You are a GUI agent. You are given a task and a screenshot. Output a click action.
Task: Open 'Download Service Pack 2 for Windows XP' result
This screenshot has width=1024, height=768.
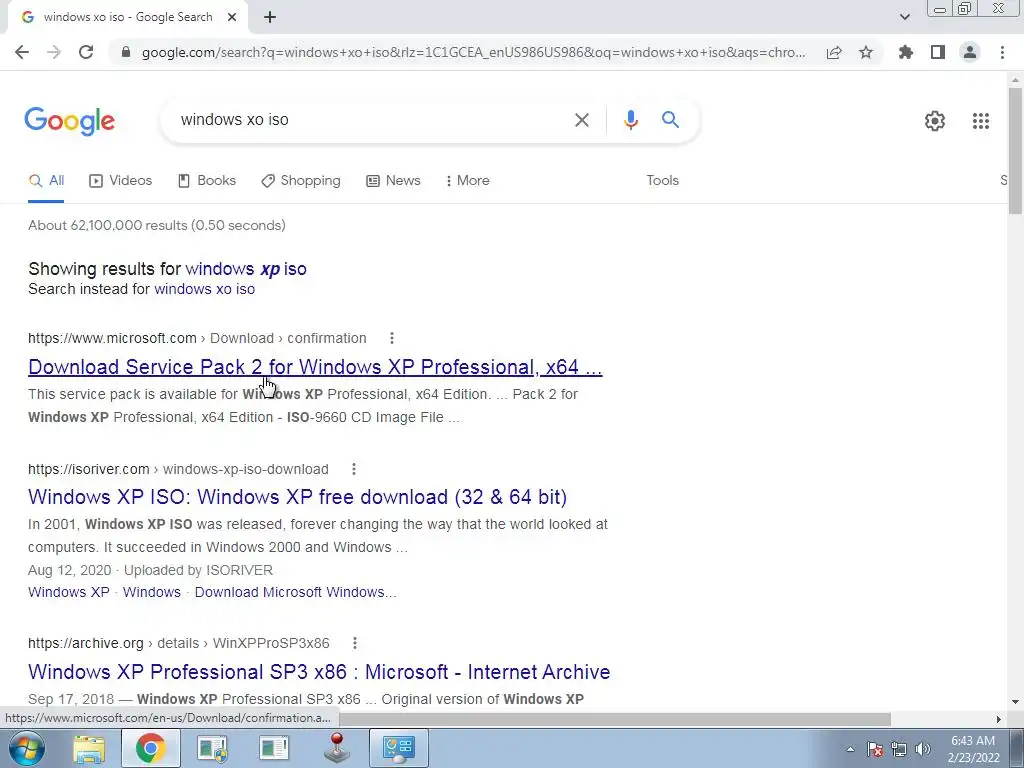tap(315, 367)
